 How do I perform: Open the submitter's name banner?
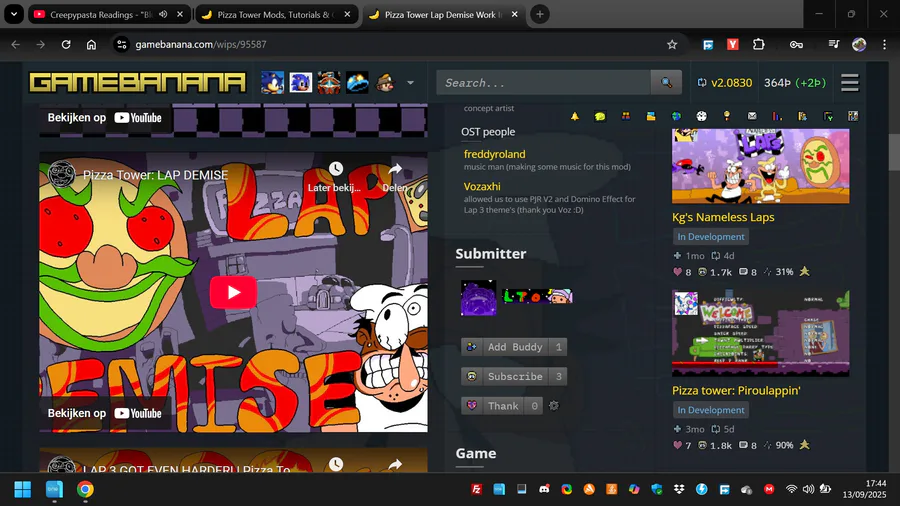tap(537, 296)
